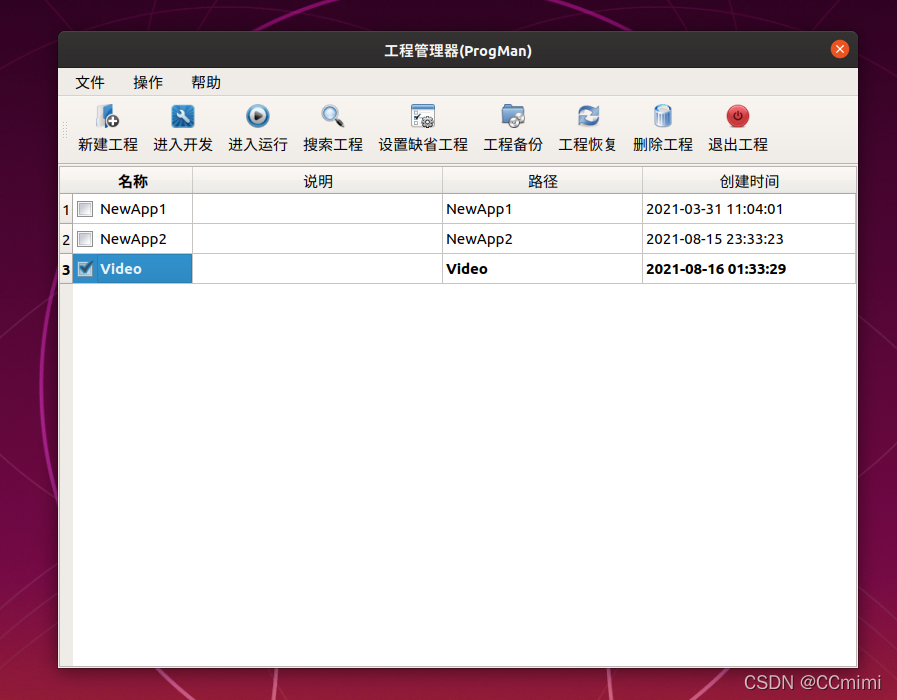This screenshot has width=897, height=700.
Task: Click the NewApp2 path cell
Action: (542, 239)
